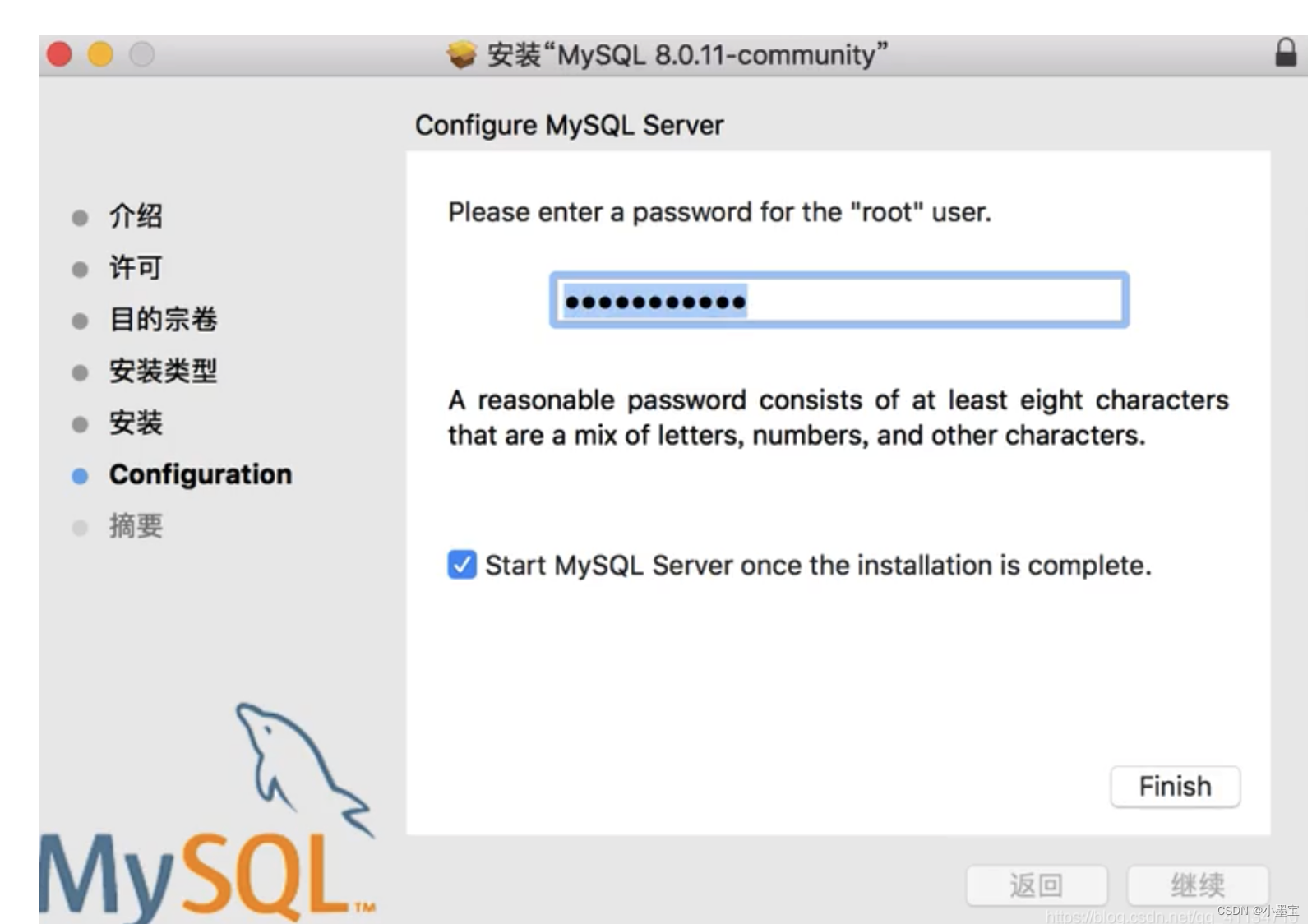The width and height of the screenshot is (1312, 924).
Task: Uncheck Start MySQL Server once installation completes
Action: click(x=462, y=565)
